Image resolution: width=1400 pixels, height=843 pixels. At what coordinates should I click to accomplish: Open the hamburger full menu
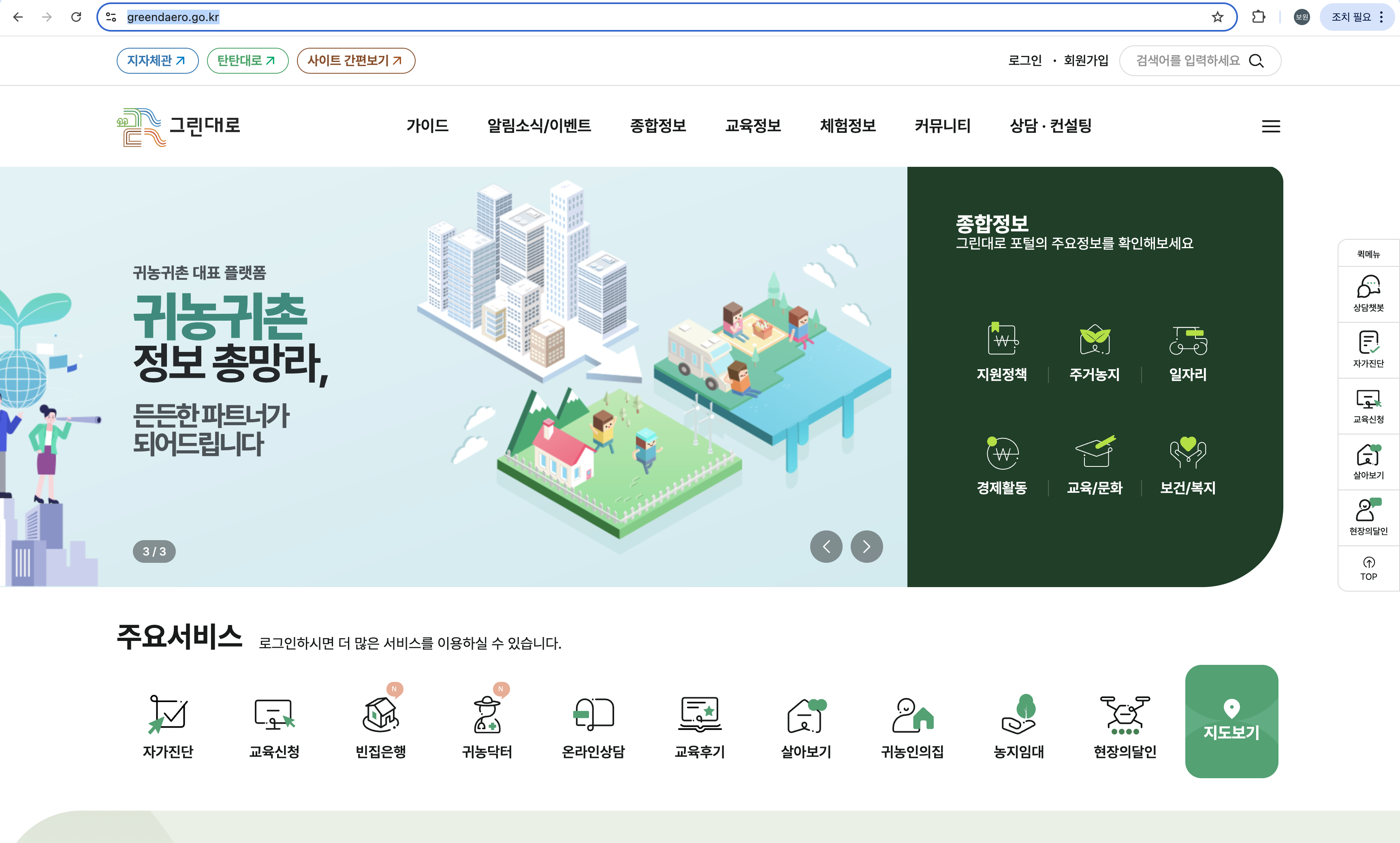pos(1271,126)
